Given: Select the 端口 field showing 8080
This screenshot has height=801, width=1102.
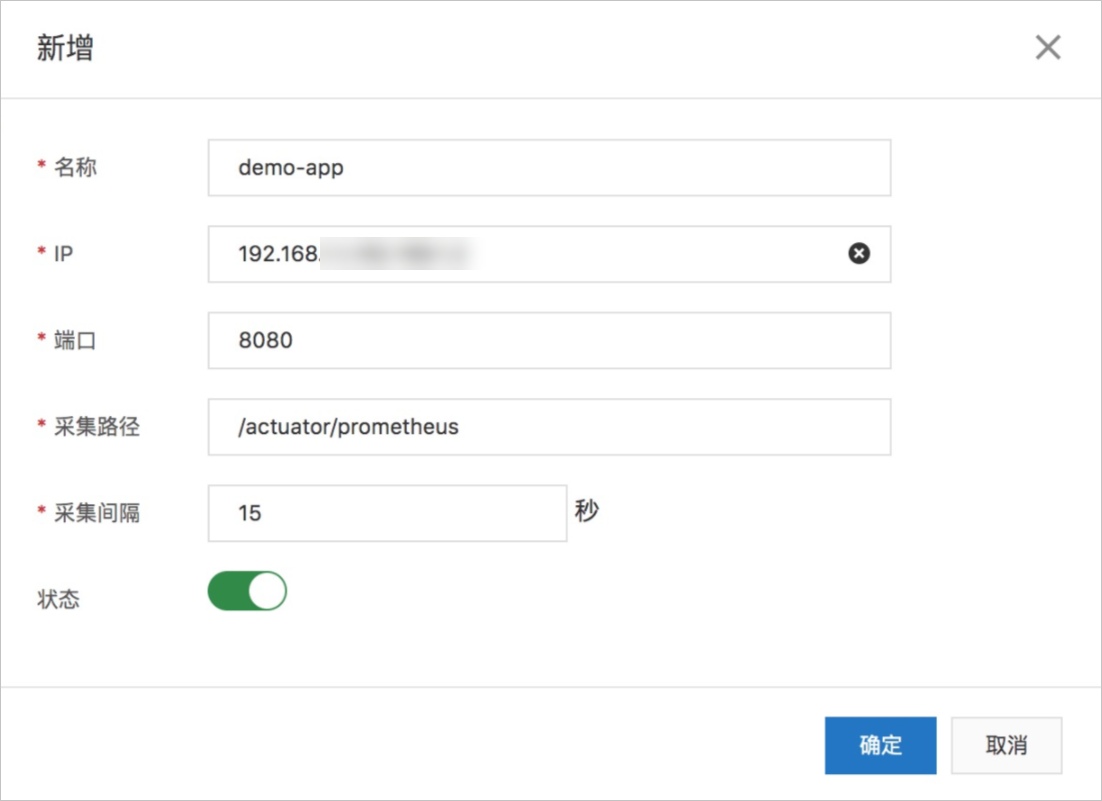Looking at the screenshot, I should pos(550,341).
